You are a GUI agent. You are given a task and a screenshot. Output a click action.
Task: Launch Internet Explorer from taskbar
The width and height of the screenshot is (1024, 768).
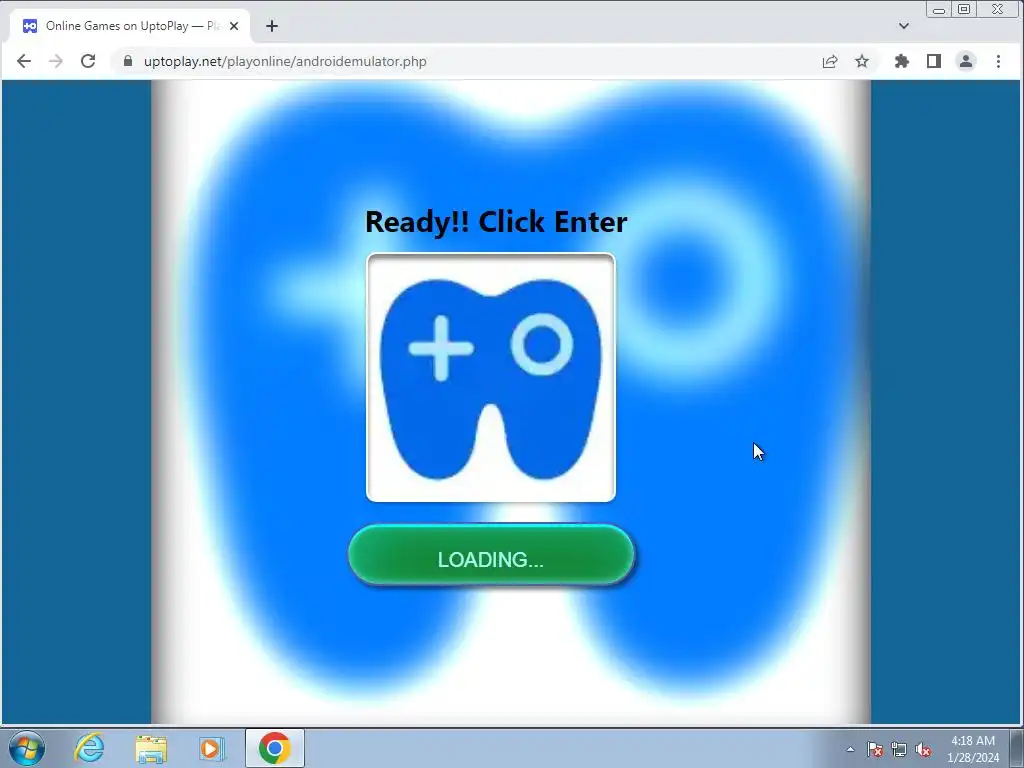click(89, 748)
